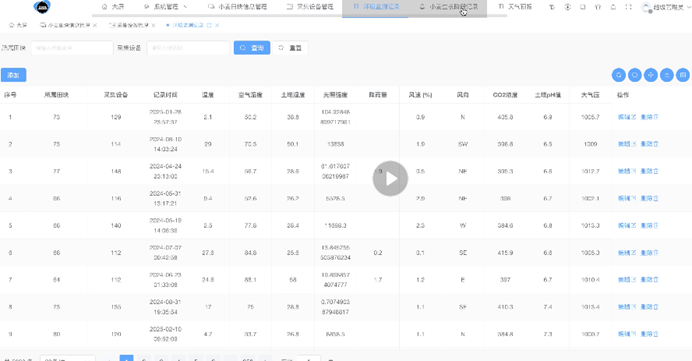Select highlighted page 1 in pagination
Image resolution: width=692 pixels, height=361 pixels.
[x=126, y=358]
